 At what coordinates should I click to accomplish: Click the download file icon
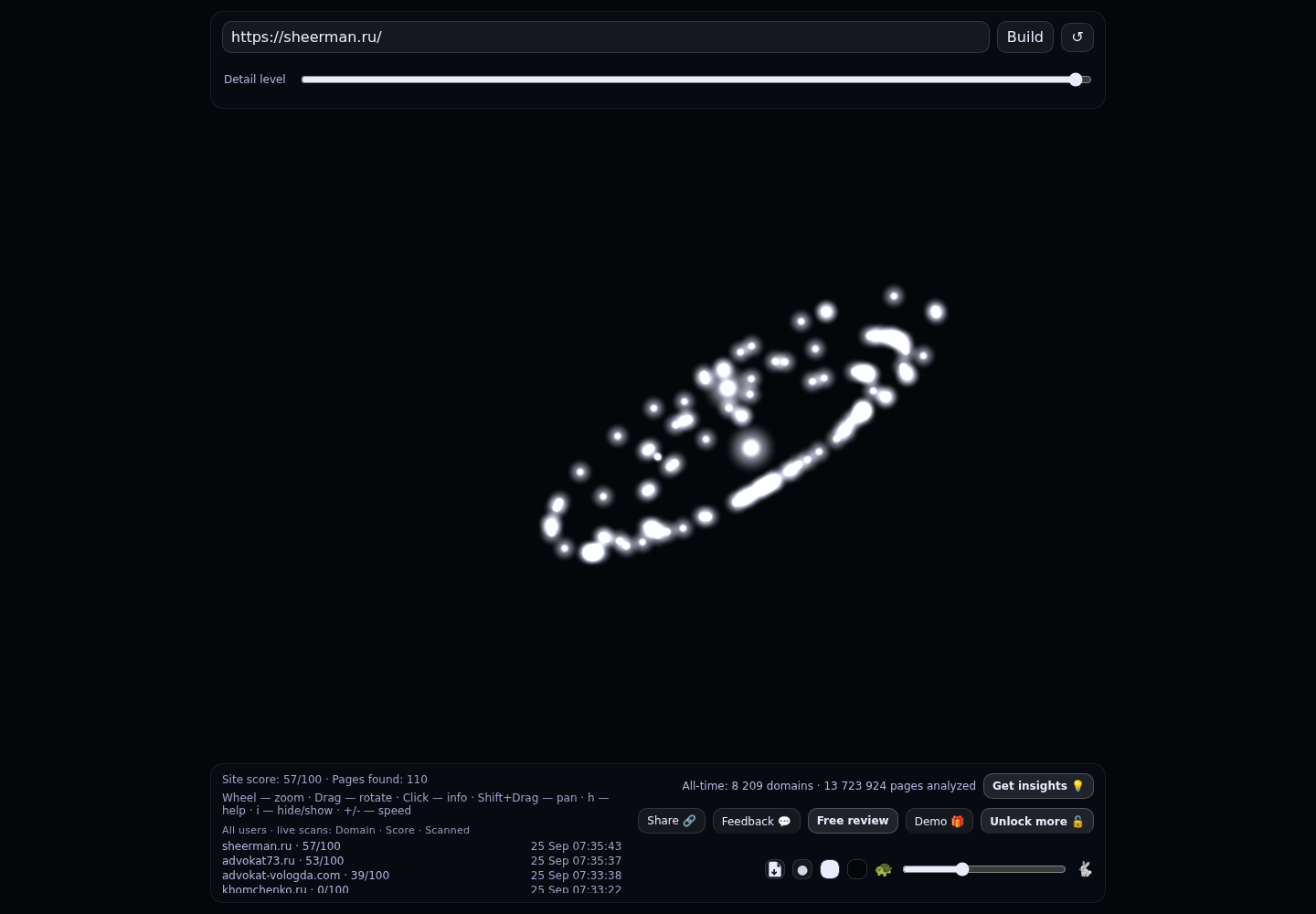[x=775, y=869]
